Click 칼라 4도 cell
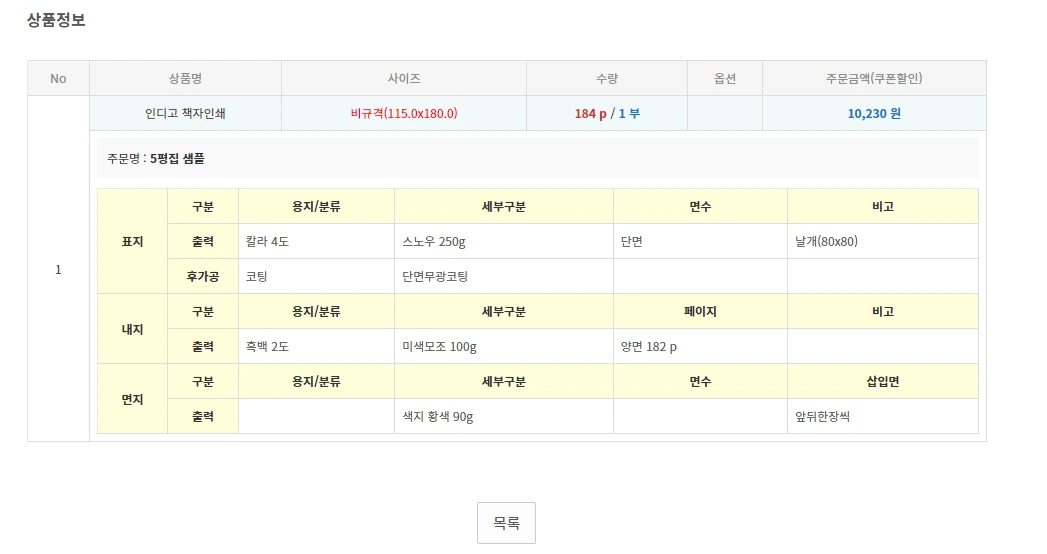Screen dimensions: 1047x554 pos(317,241)
